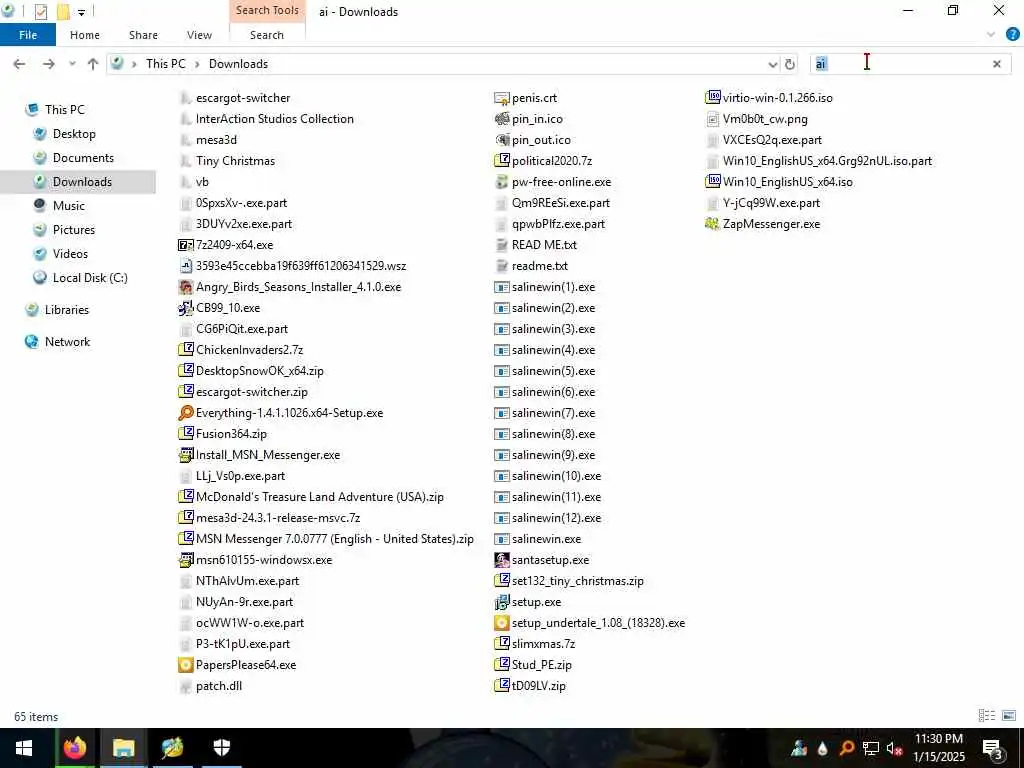Click the Vm0b0t_cw.png image icon
1024x768 pixels.
click(712, 119)
